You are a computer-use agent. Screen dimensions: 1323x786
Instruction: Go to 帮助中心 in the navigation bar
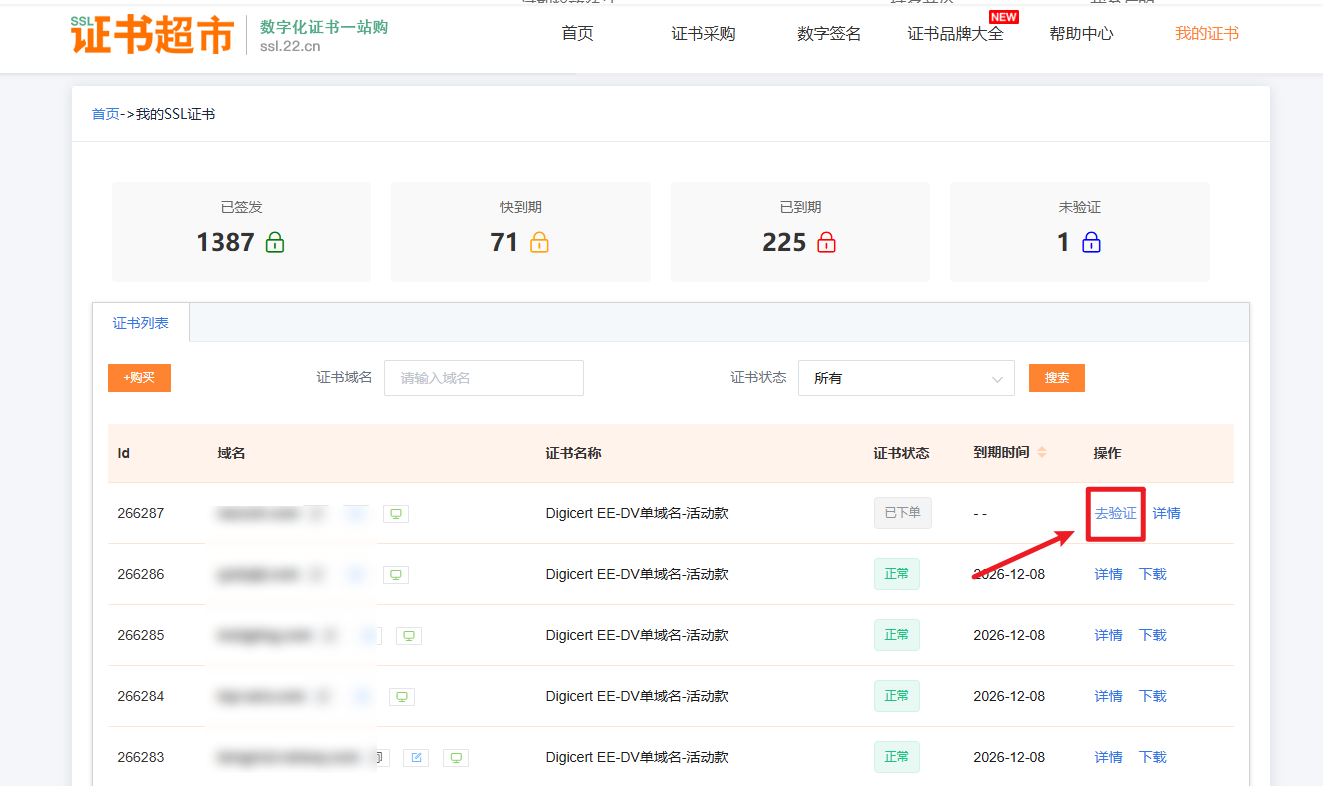[x=1081, y=34]
